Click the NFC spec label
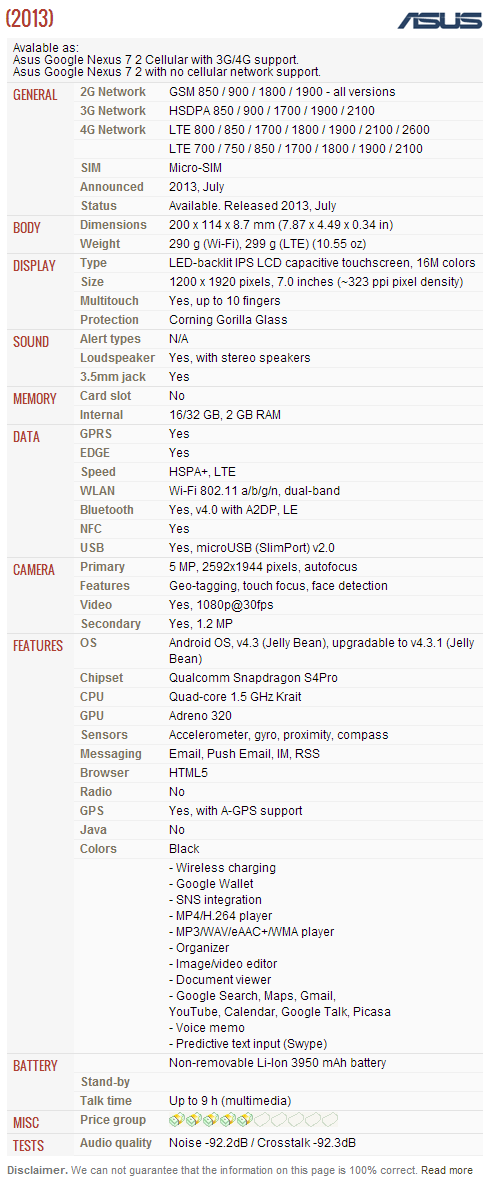The image size is (490, 1178). [91, 528]
